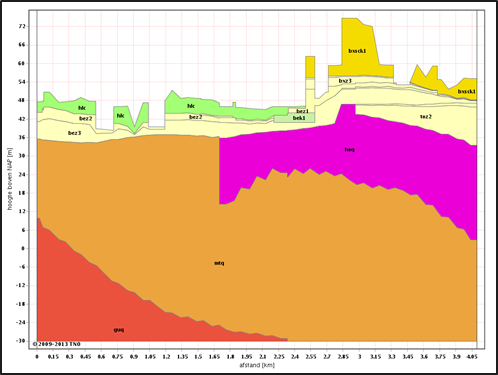Click the '36' tick on the vertical axis
The height and width of the screenshot is (375, 498).
pos(22,137)
